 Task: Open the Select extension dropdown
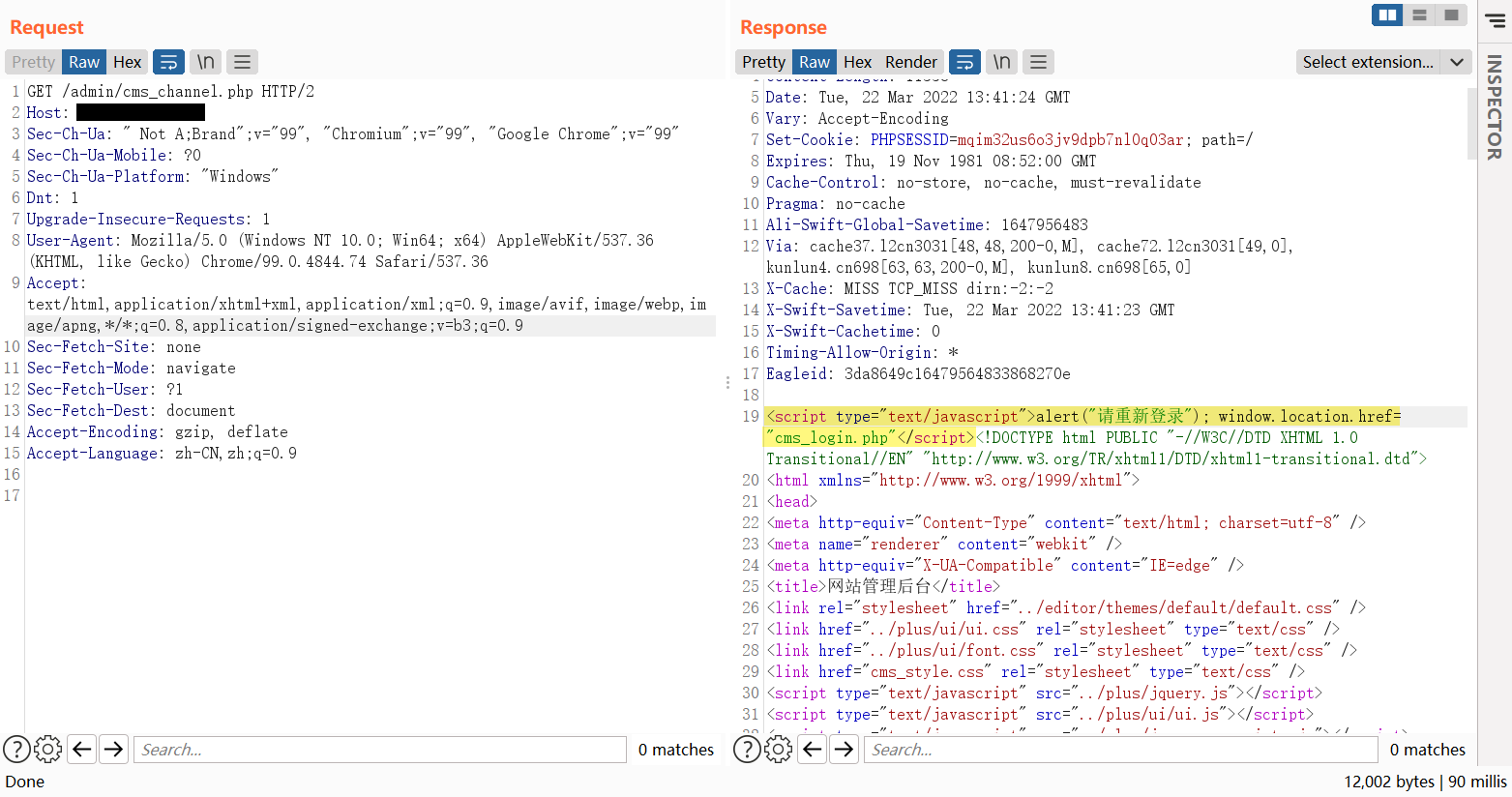[1368, 62]
